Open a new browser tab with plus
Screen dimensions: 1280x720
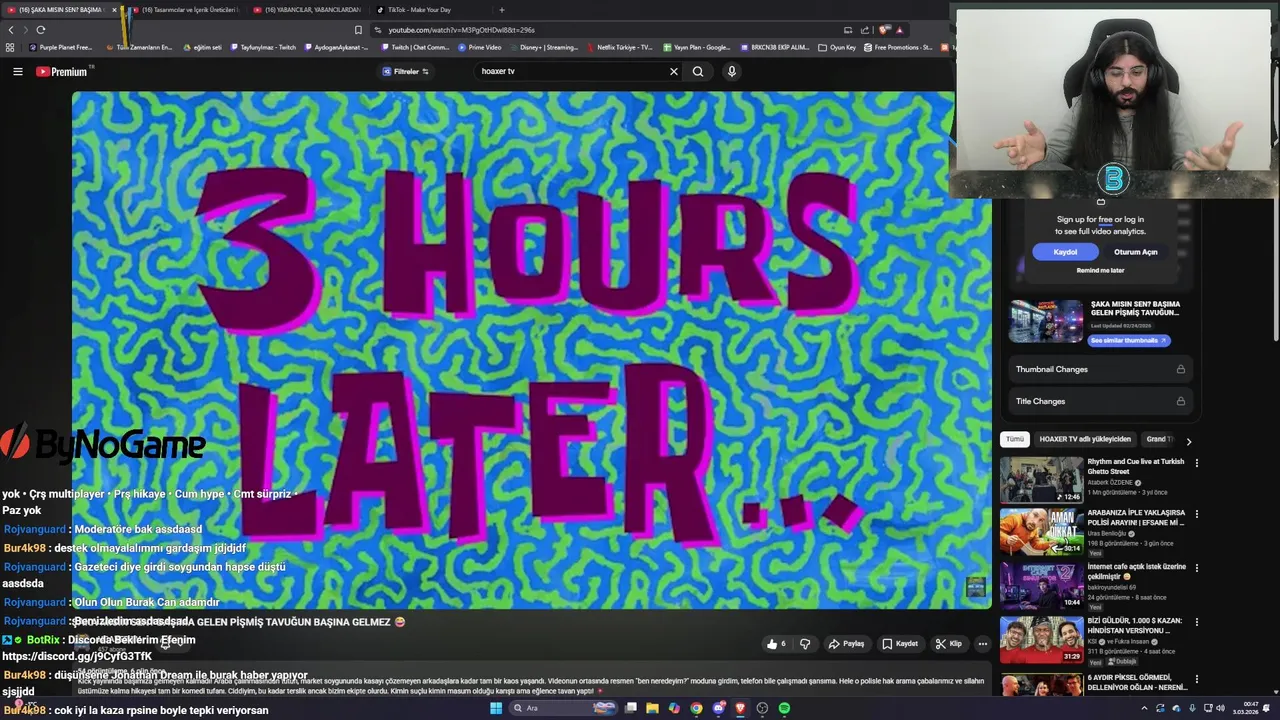[502, 10]
